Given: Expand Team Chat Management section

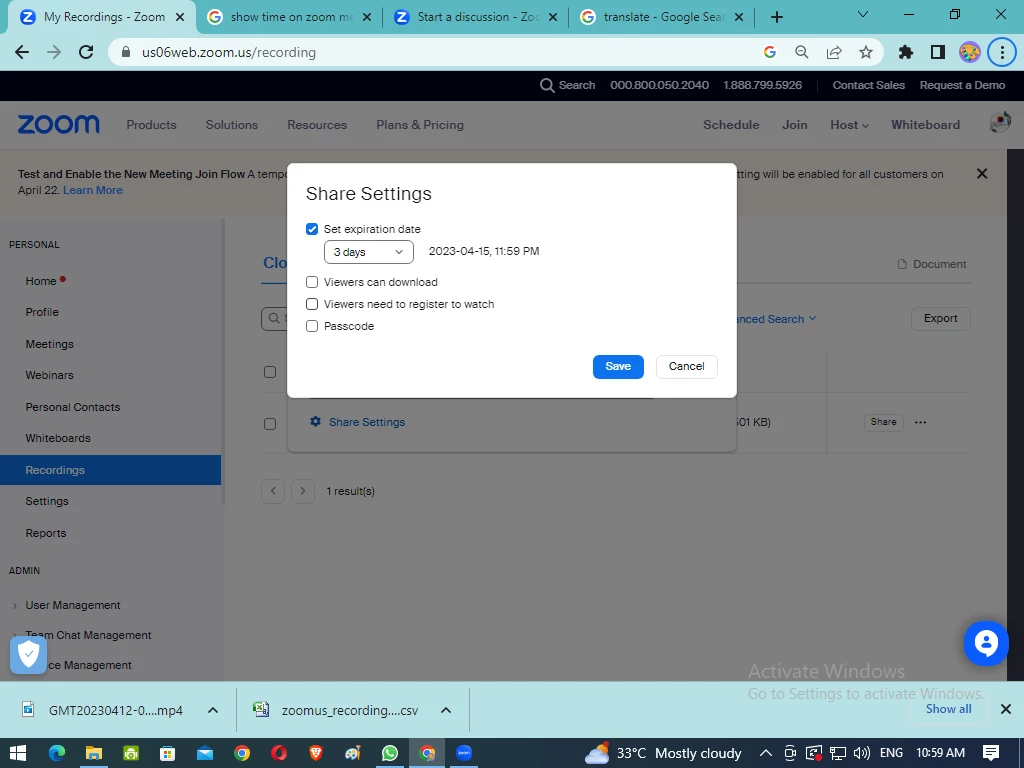Looking at the screenshot, I should pyautogui.click(x=88, y=635).
